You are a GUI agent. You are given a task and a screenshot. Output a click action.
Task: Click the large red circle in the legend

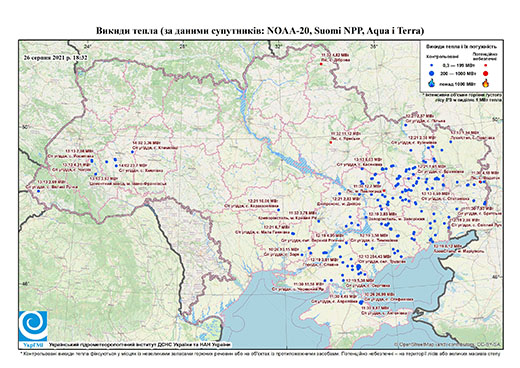[x=486, y=74]
